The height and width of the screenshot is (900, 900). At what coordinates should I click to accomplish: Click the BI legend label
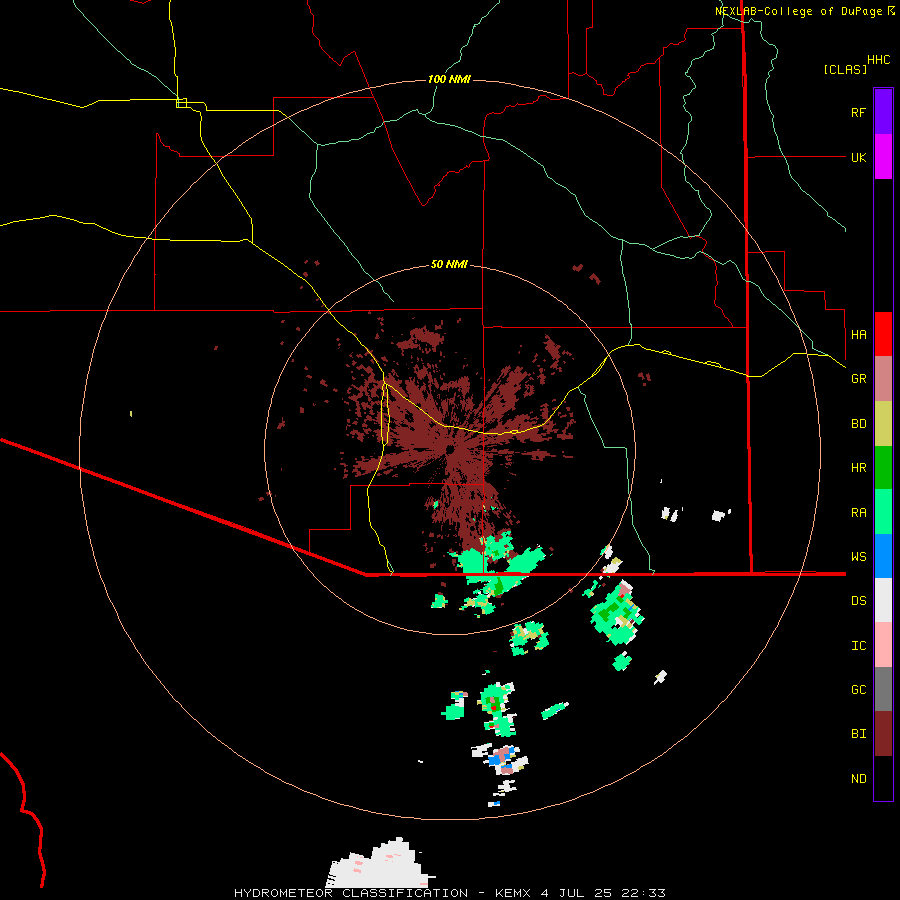pyautogui.click(x=858, y=734)
